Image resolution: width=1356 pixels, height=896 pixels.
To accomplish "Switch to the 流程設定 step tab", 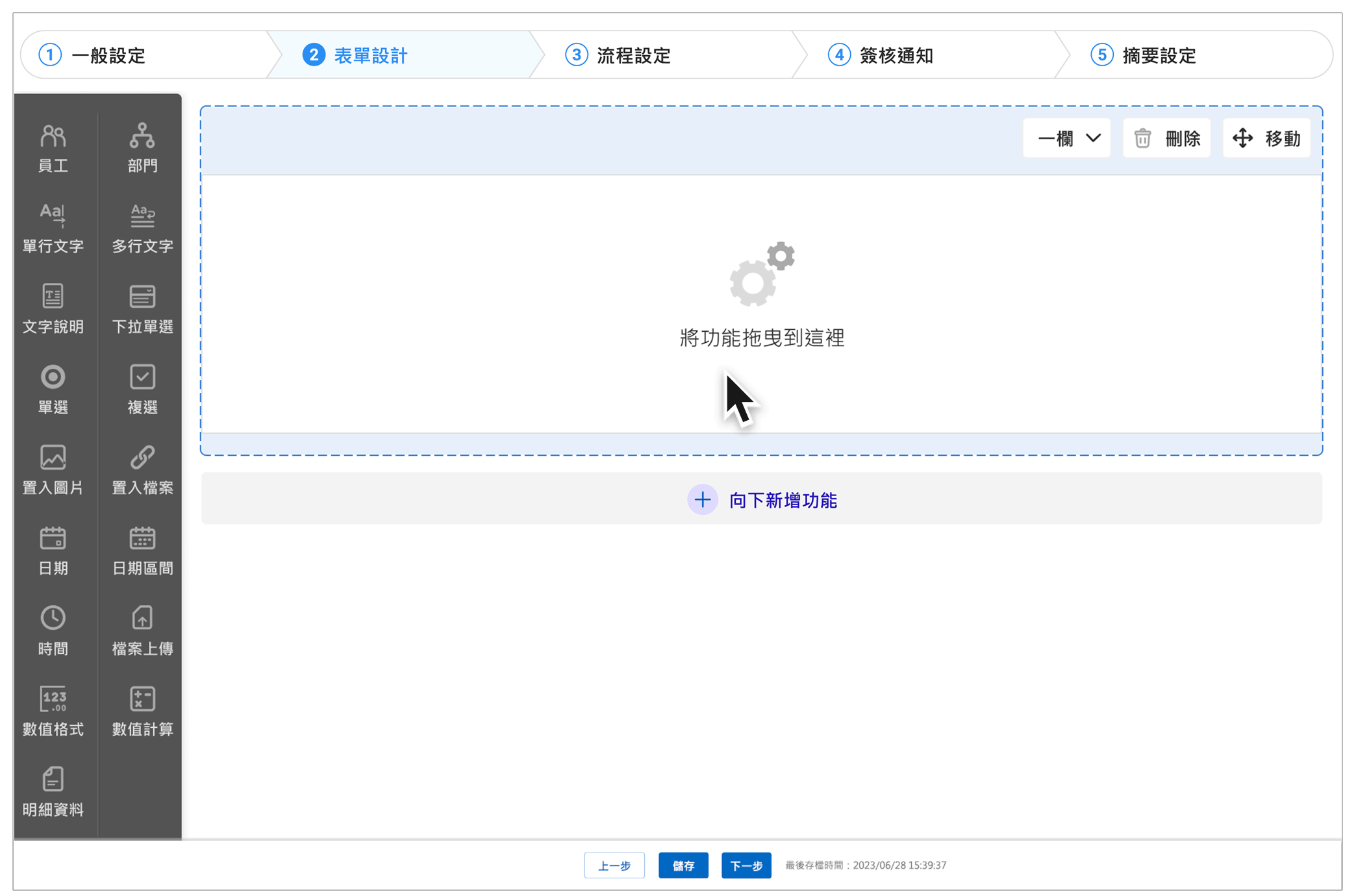I will pyautogui.click(x=633, y=55).
